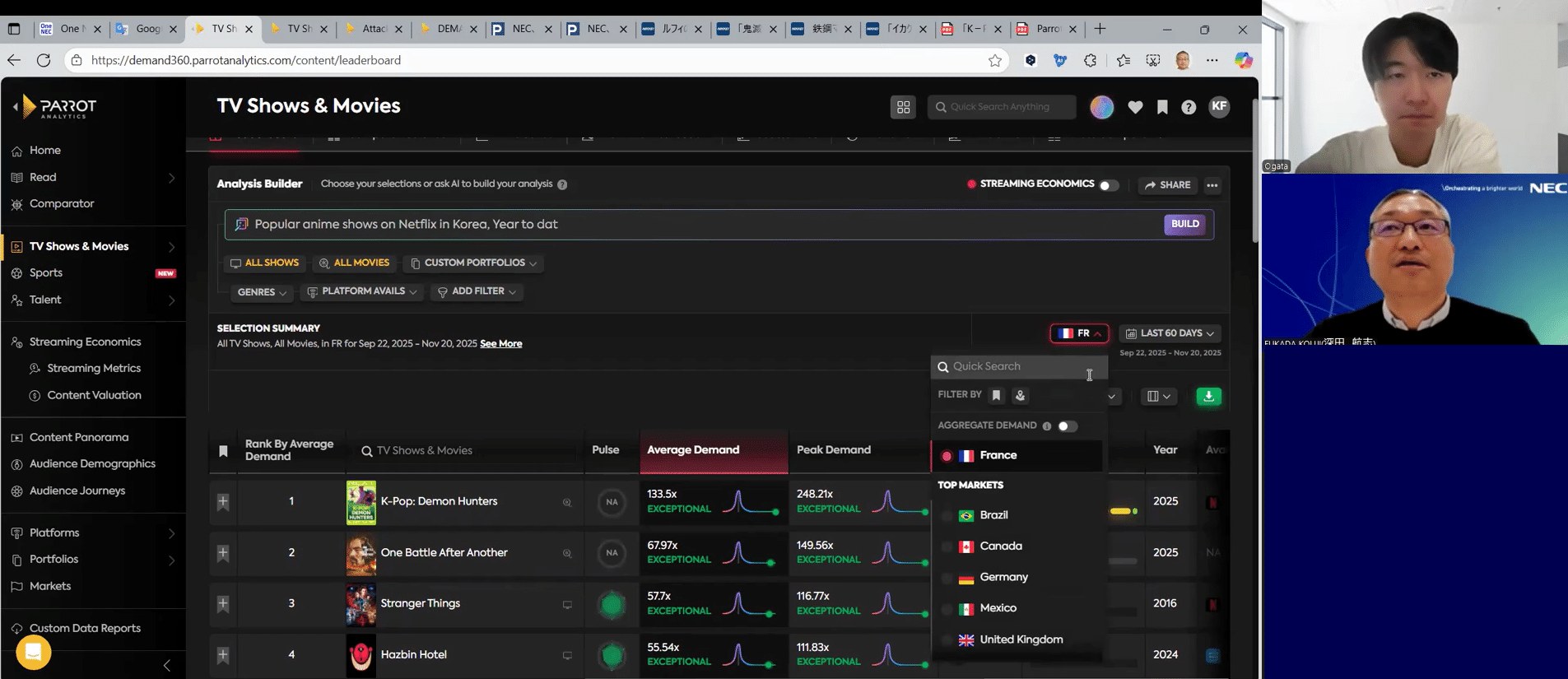Filter markets by bookmarked icon
The width and height of the screenshot is (1568, 679).
tap(996, 395)
